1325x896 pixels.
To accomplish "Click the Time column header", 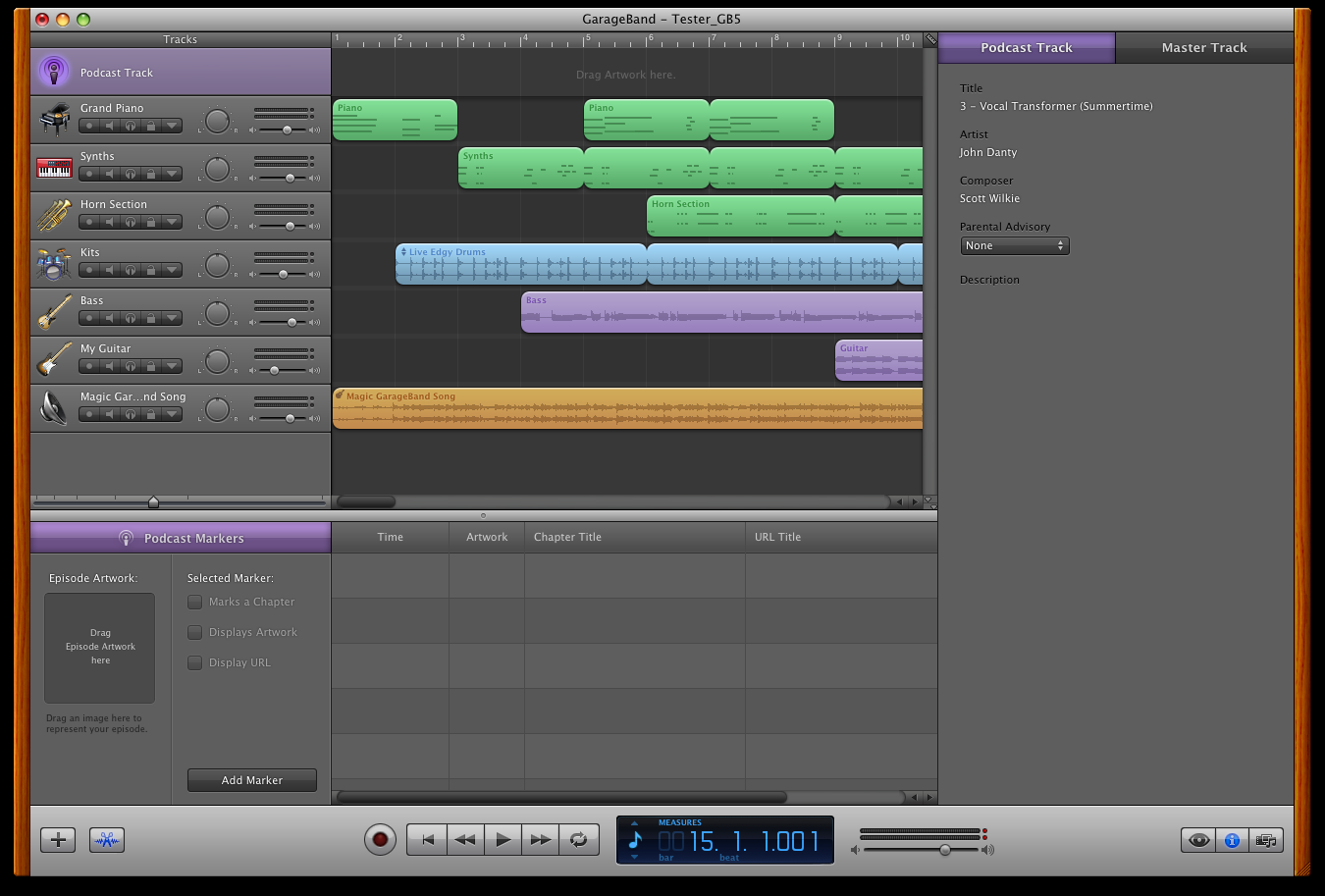I will [x=391, y=537].
